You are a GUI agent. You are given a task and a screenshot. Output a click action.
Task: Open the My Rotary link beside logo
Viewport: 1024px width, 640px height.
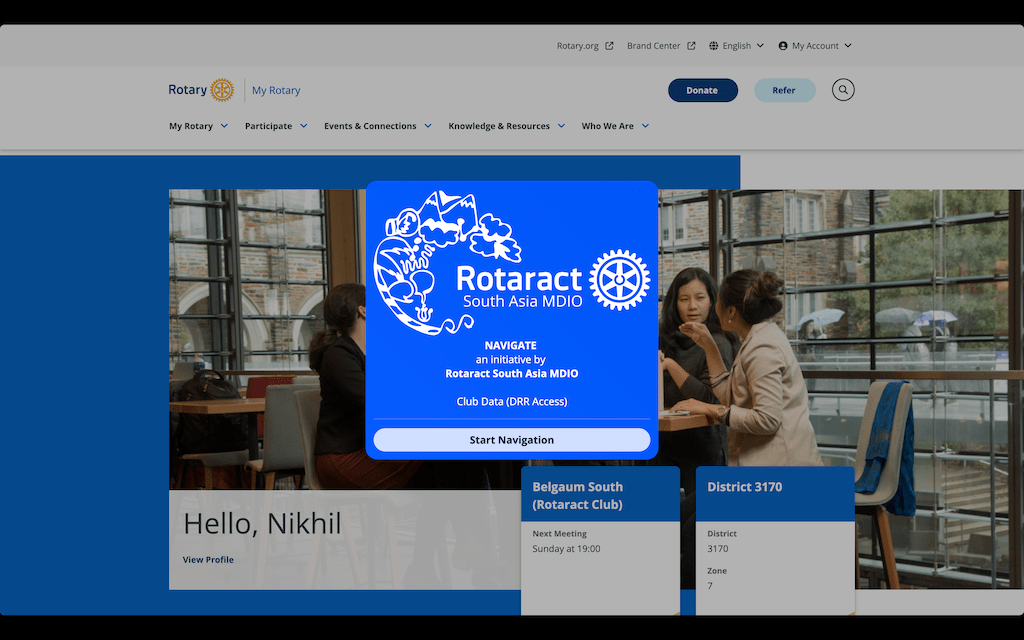(276, 90)
